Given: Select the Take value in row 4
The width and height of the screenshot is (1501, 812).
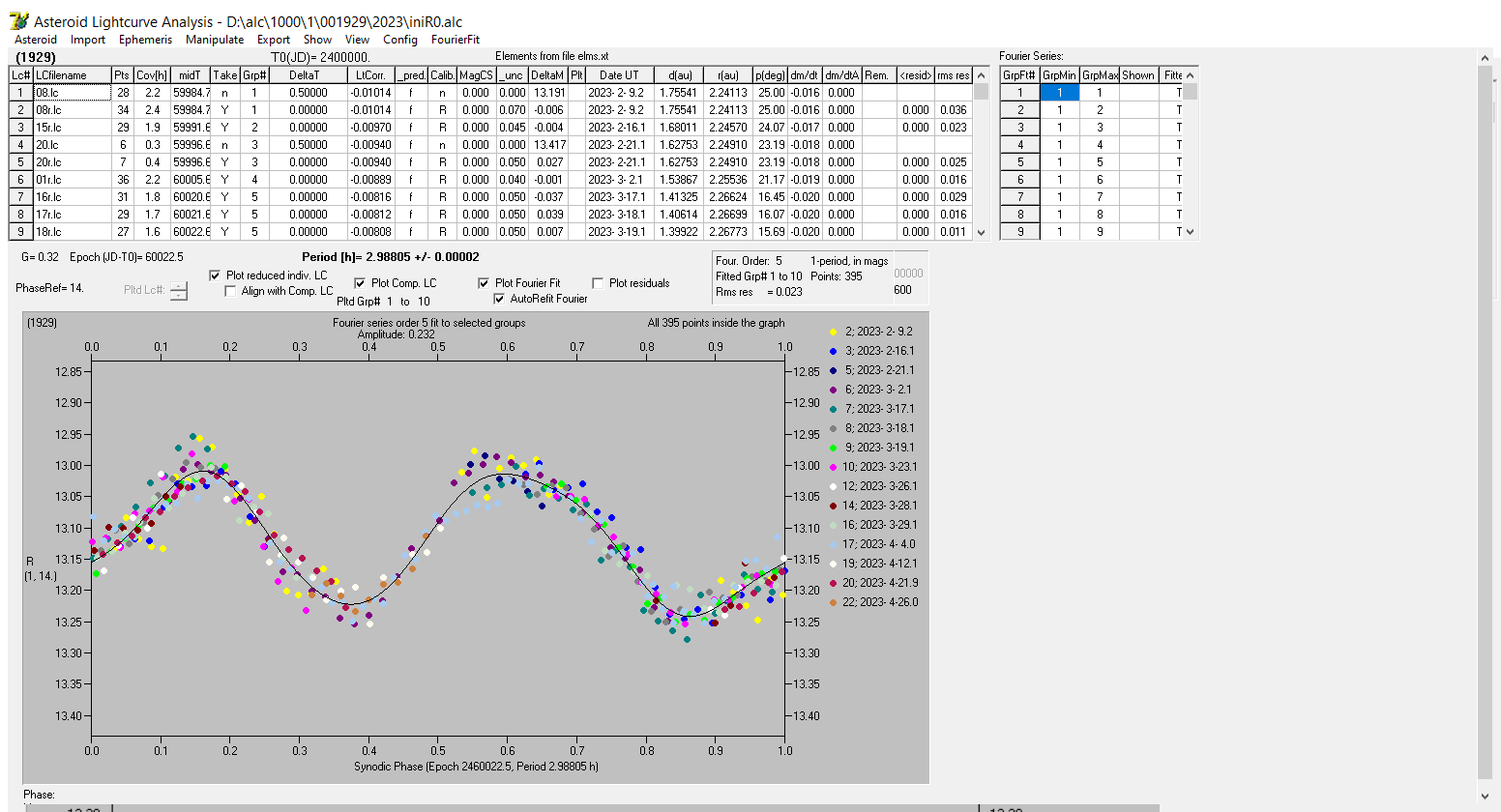Looking at the screenshot, I should (225, 145).
